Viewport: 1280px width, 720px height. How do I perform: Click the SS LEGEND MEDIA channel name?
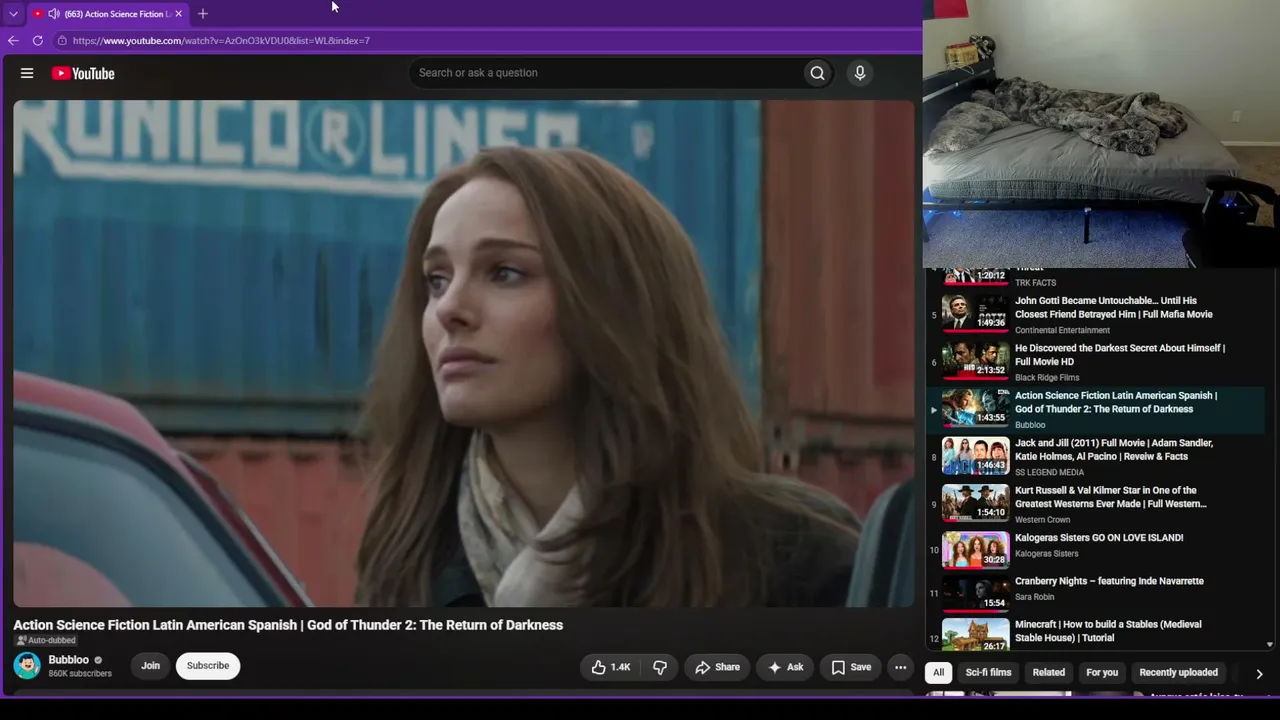pyautogui.click(x=1049, y=472)
